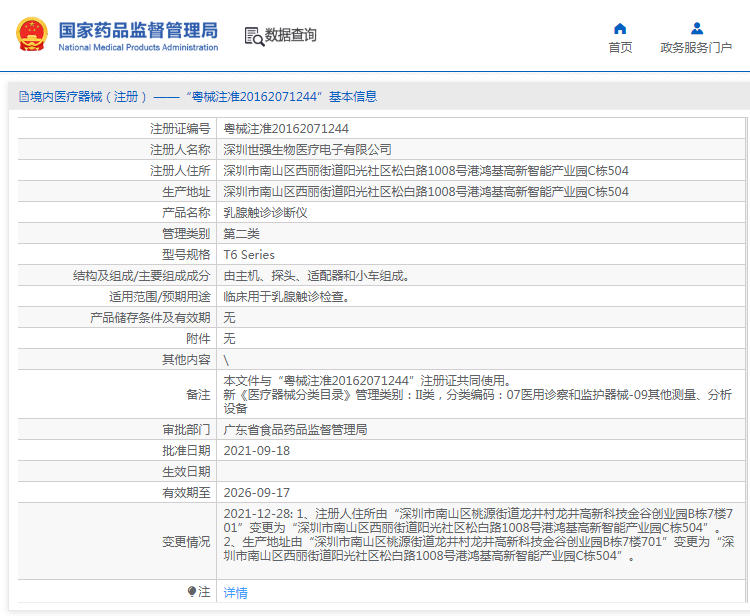Click 适用范围/预期用途 label
This screenshot has height=616, width=750.
pos(160,297)
